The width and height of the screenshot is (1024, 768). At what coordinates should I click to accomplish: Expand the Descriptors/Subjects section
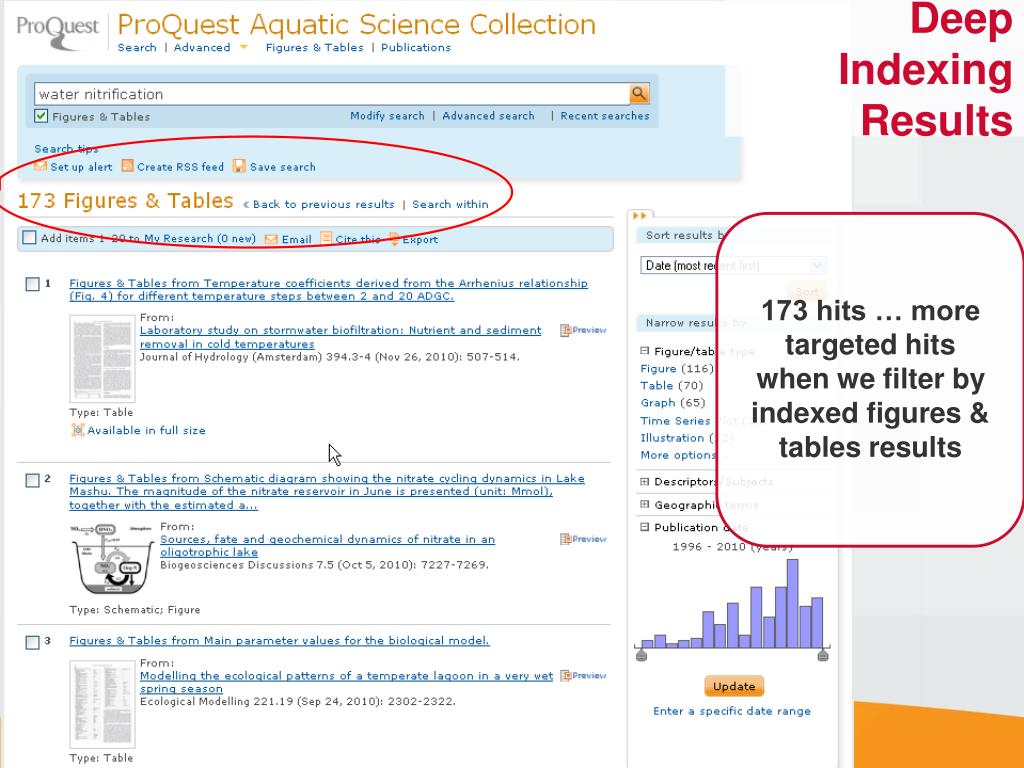645,481
